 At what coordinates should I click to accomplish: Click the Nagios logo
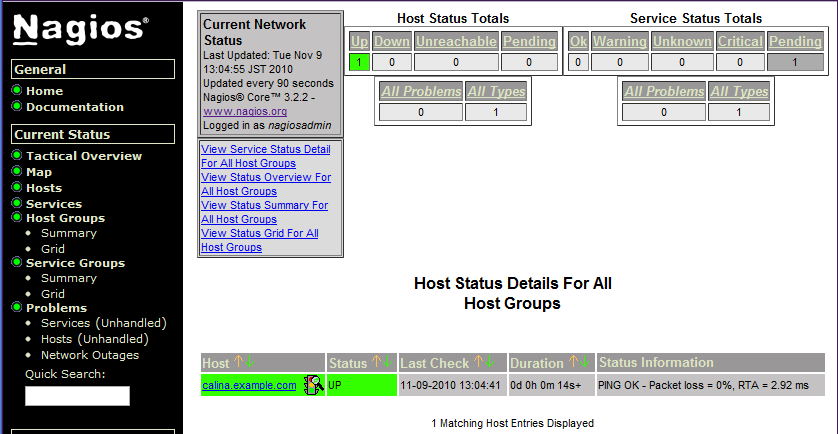[81, 28]
